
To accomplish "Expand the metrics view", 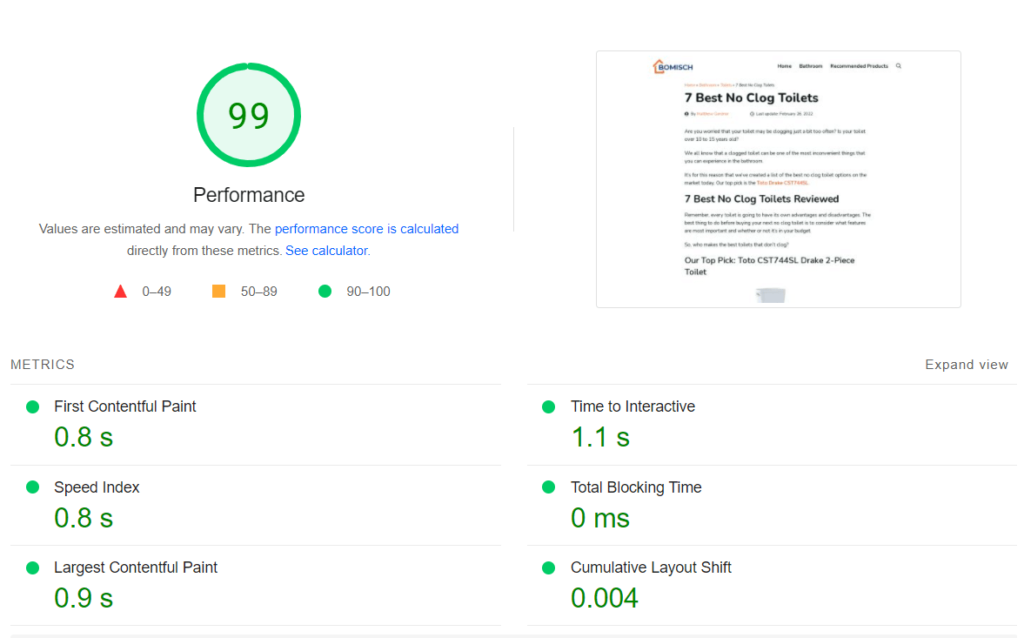I will 966,365.
